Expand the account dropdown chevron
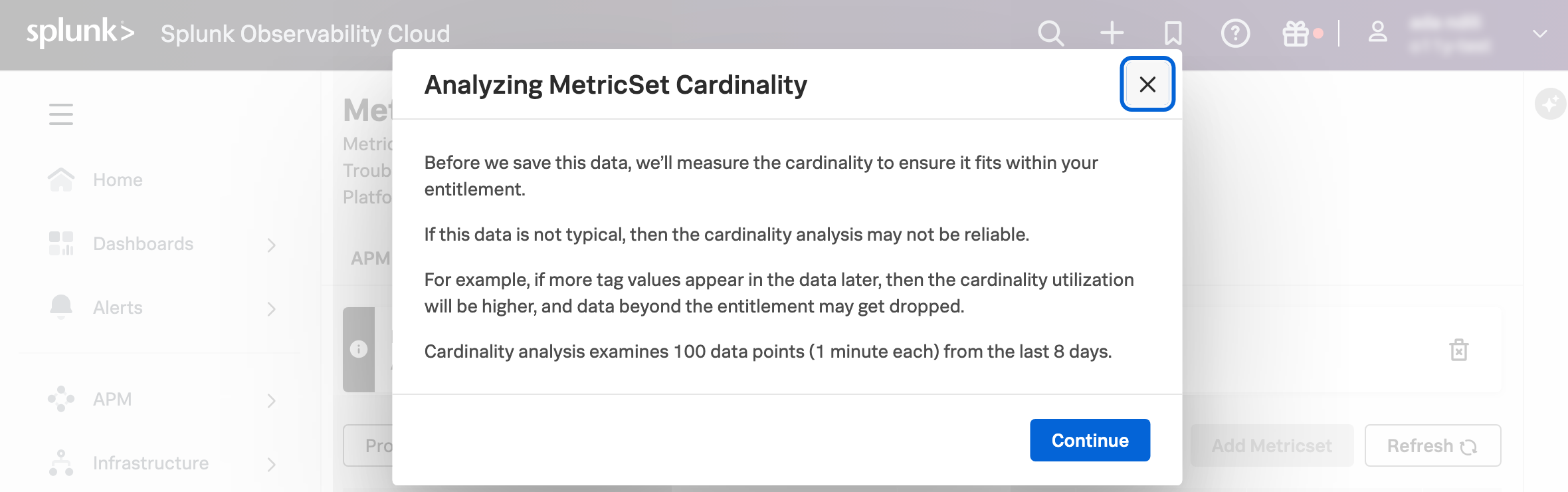The image size is (1568, 492). [x=1539, y=34]
